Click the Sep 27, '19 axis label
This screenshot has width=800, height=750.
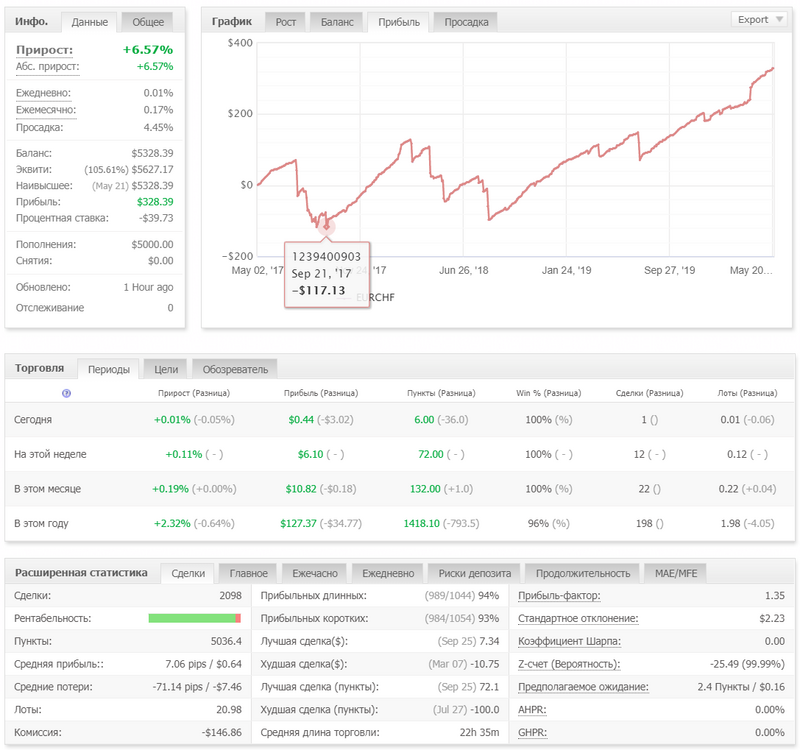pyautogui.click(x=669, y=270)
